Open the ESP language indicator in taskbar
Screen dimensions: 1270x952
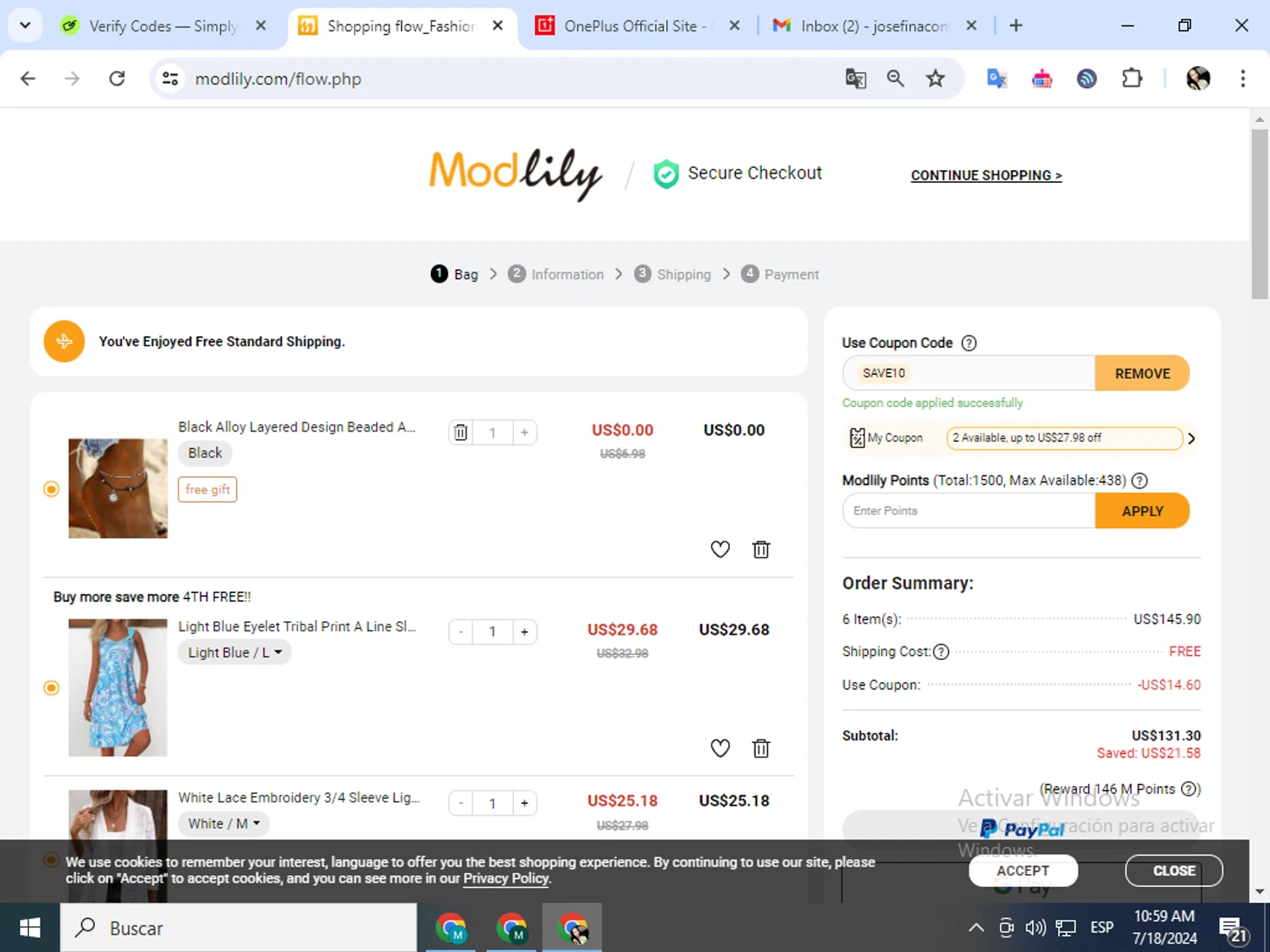click(x=1102, y=928)
